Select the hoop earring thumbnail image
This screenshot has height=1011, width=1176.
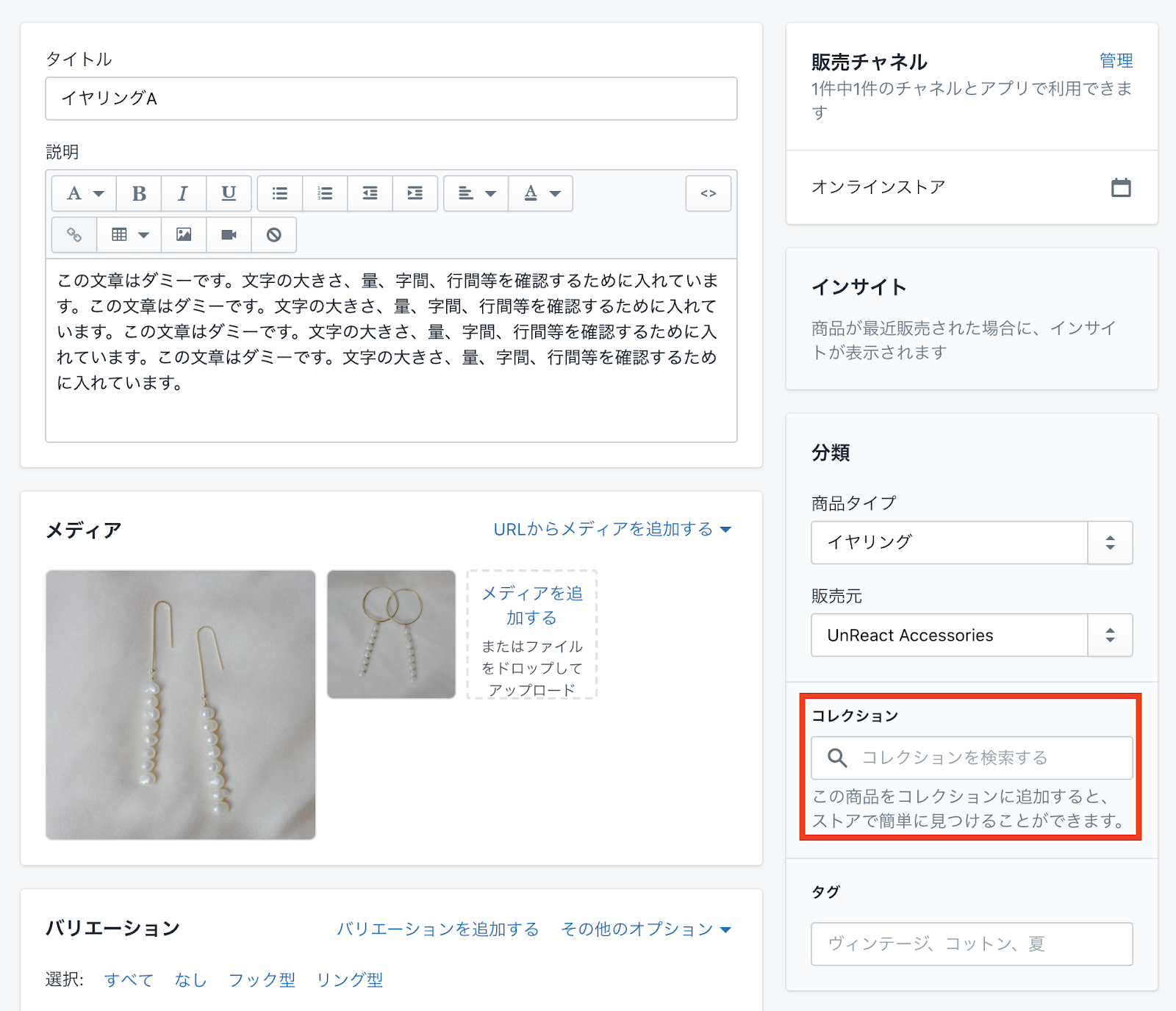(x=391, y=634)
